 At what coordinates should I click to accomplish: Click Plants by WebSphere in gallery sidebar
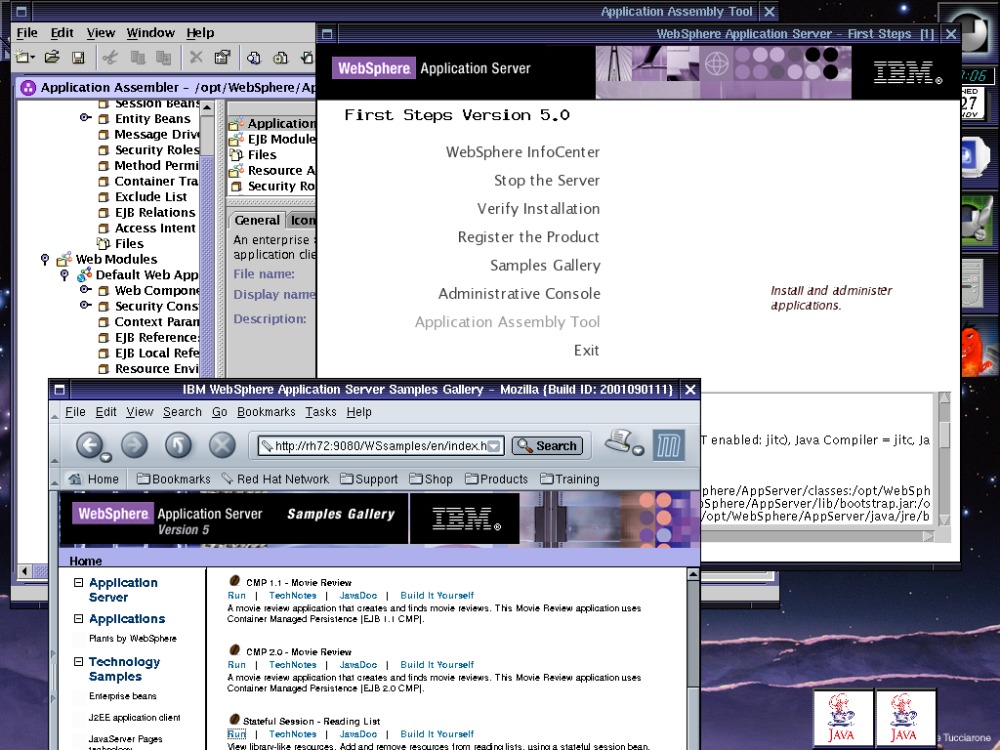point(133,638)
